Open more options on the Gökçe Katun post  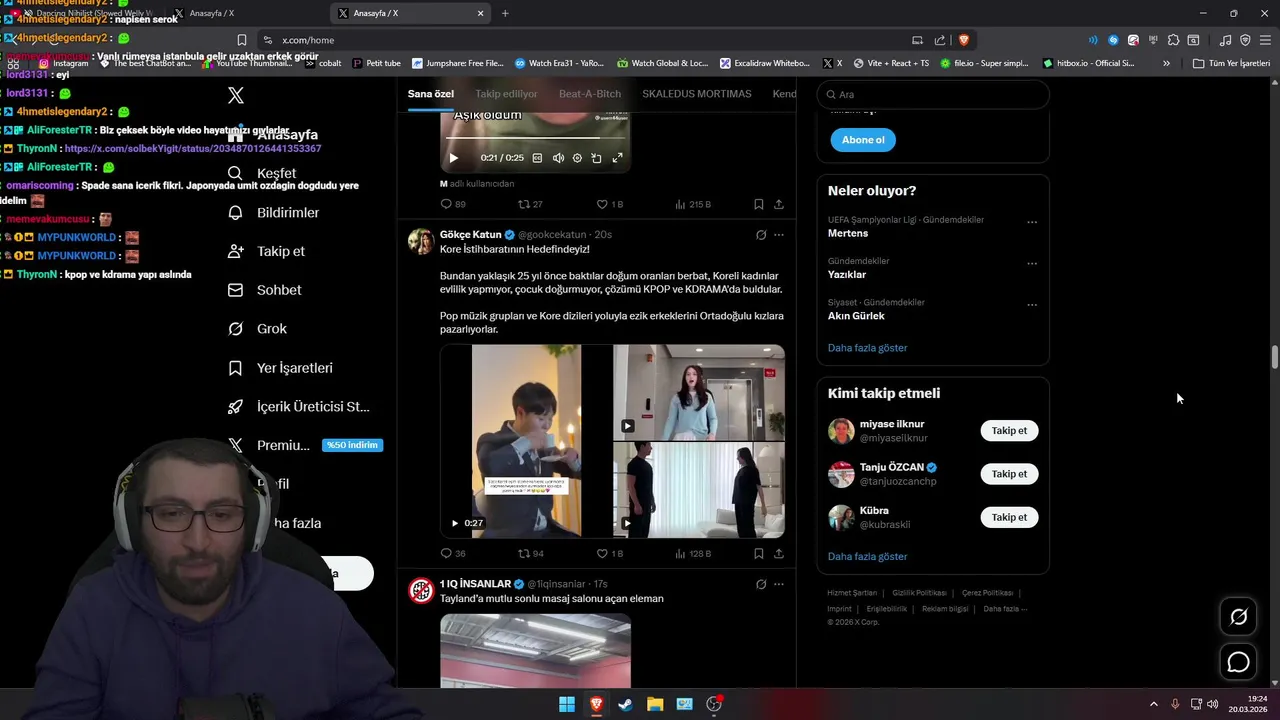point(779,235)
